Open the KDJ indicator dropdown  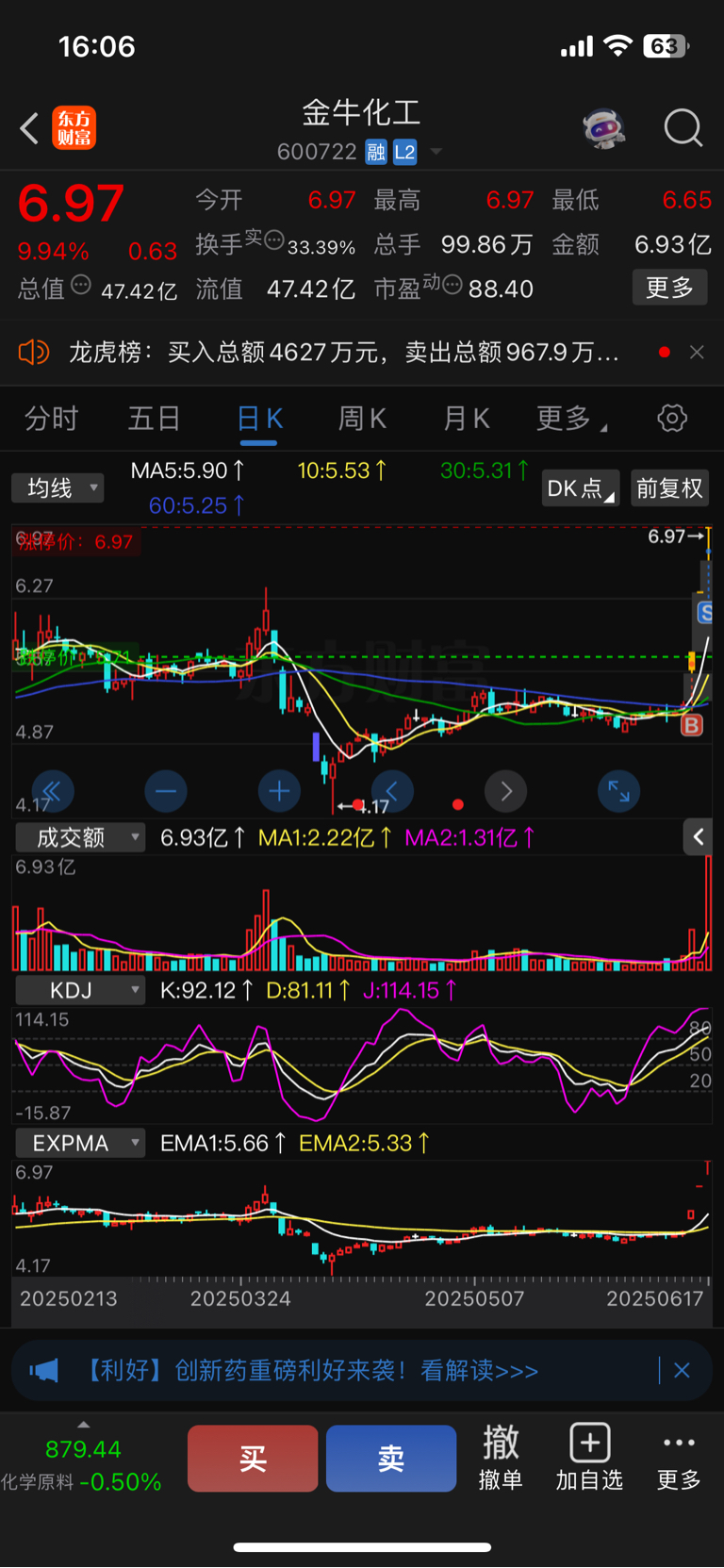pos(81,990)
